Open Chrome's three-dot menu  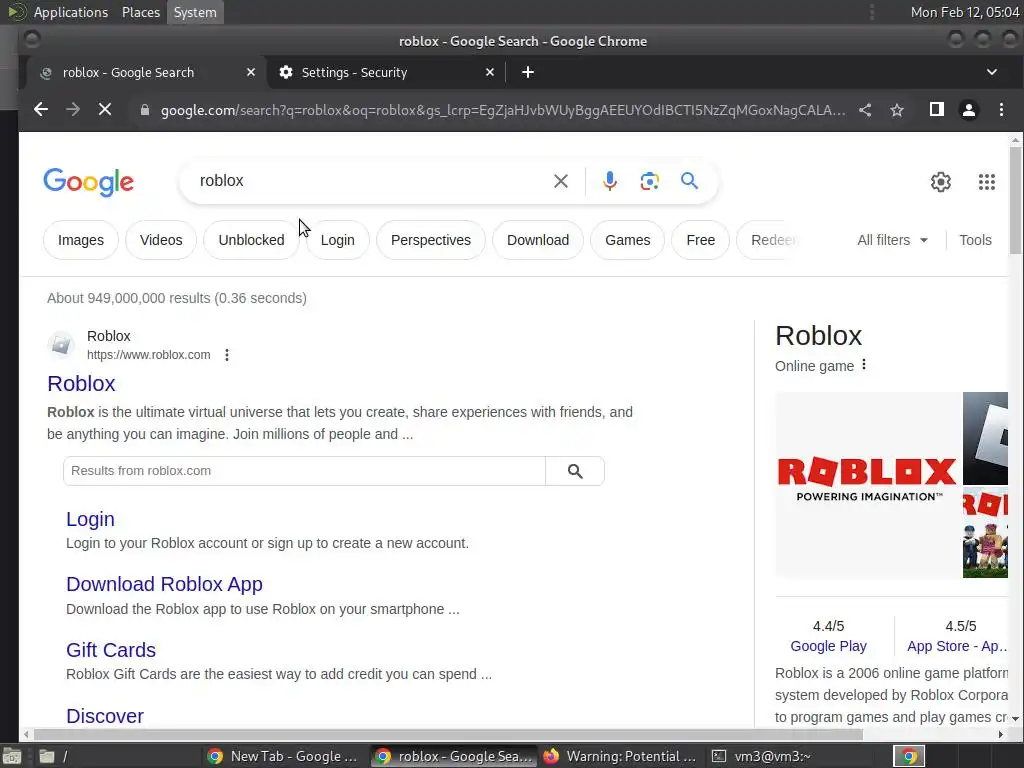pyautogui.click(x=1001, y=110)
